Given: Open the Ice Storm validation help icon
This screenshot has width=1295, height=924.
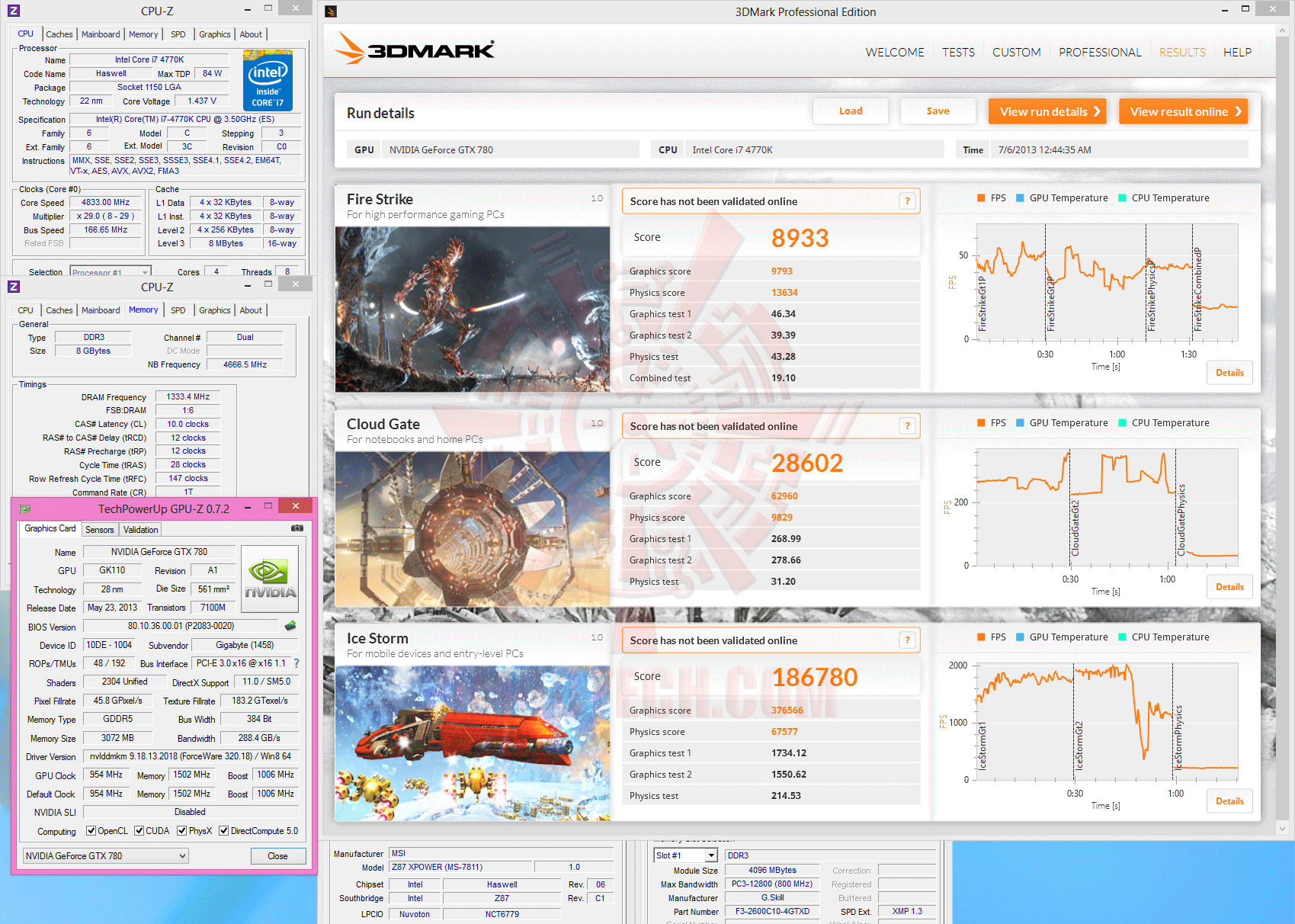Looking at the screenshot, I should point(907,640).
